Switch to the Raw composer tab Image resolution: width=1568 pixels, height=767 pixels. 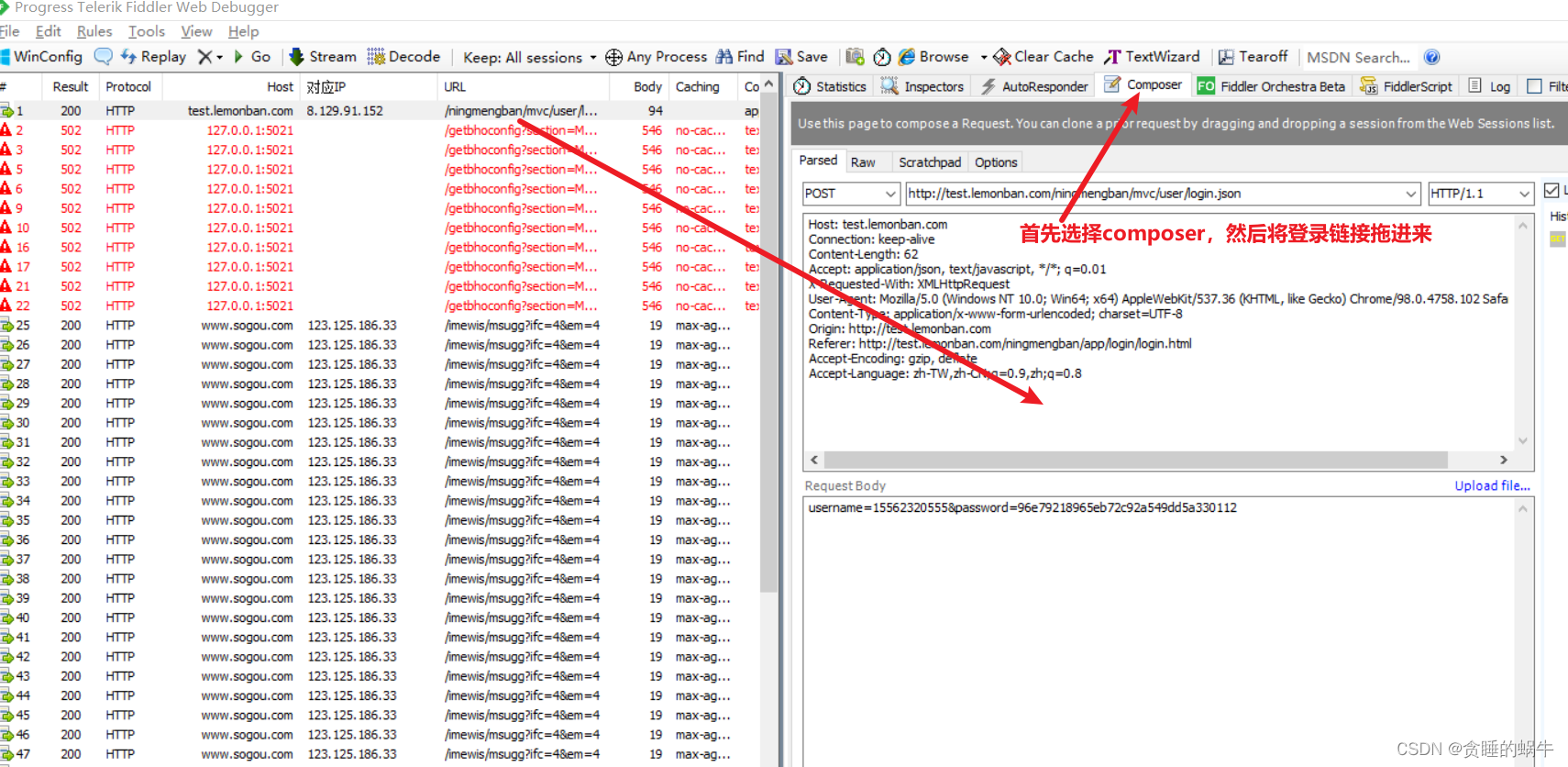point(863,162)
